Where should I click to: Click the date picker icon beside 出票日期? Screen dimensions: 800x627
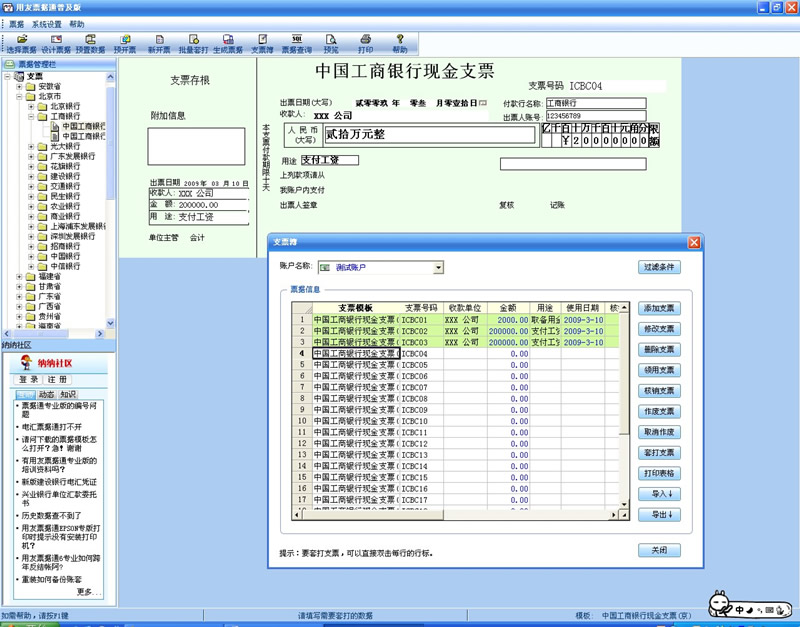[483, 103]
